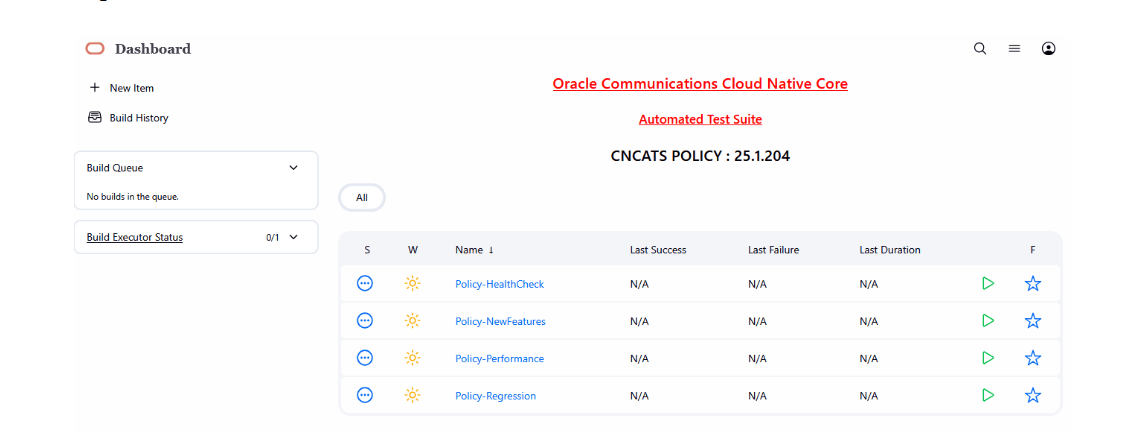Sort by the Name column header
Image resolution: width=1123 pixels, height=442 pixels.
tap(474, 250)
